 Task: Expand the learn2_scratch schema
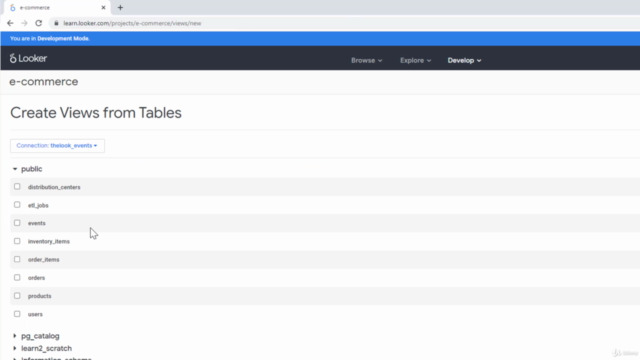tap(15, 348)
